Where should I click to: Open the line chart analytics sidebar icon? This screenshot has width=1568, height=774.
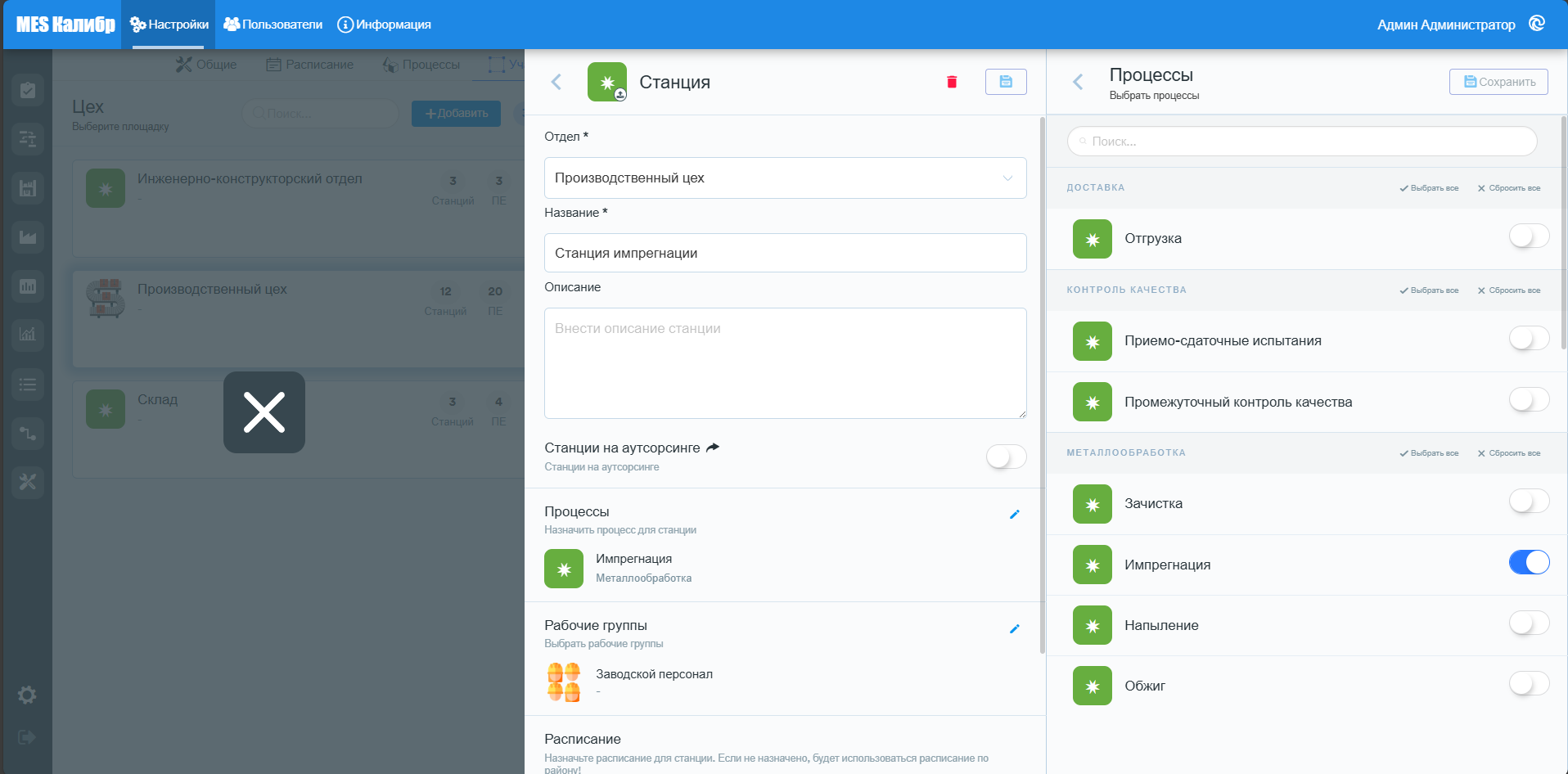(28, 335)
